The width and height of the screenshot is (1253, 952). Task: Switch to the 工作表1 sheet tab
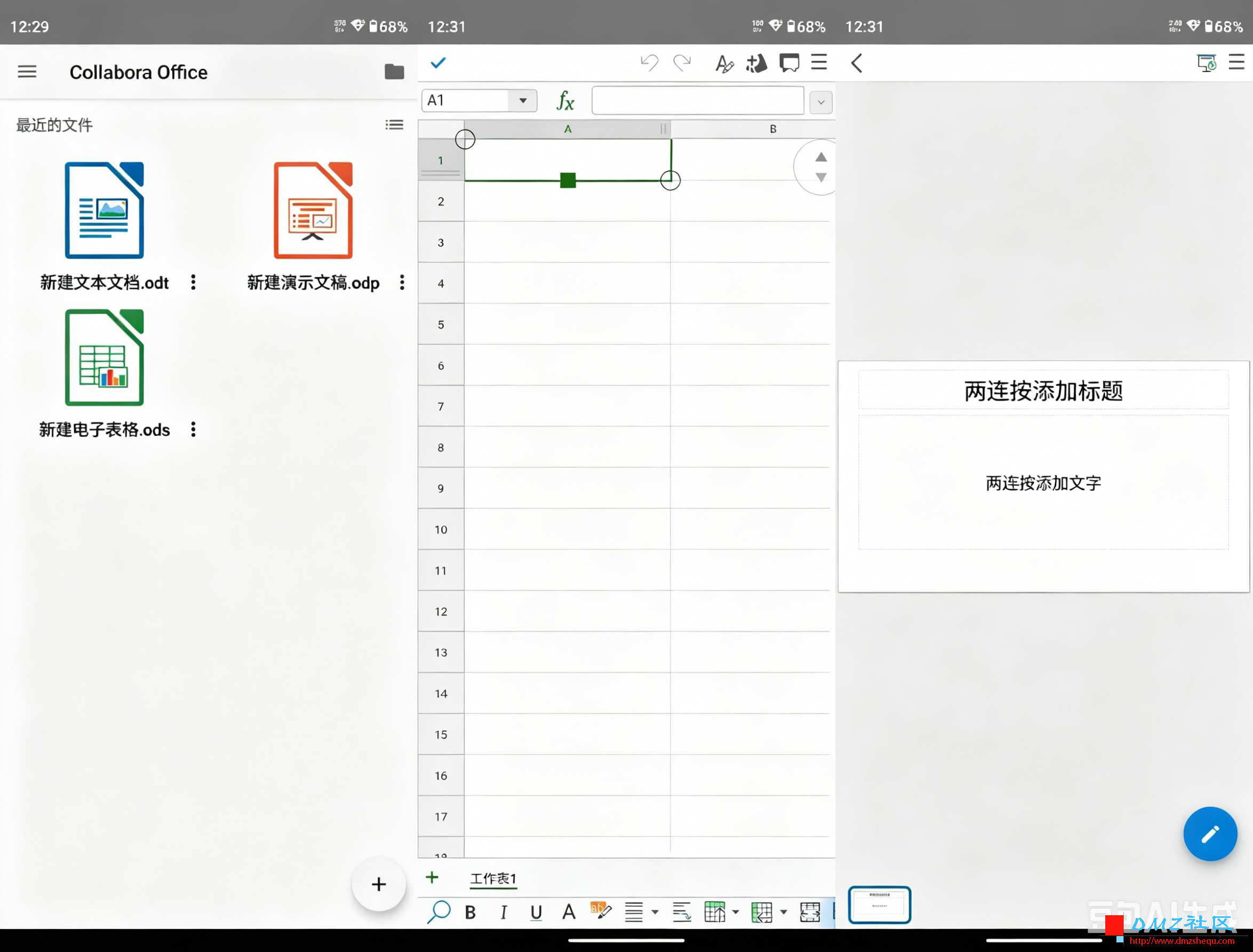[x=493, y=879]
